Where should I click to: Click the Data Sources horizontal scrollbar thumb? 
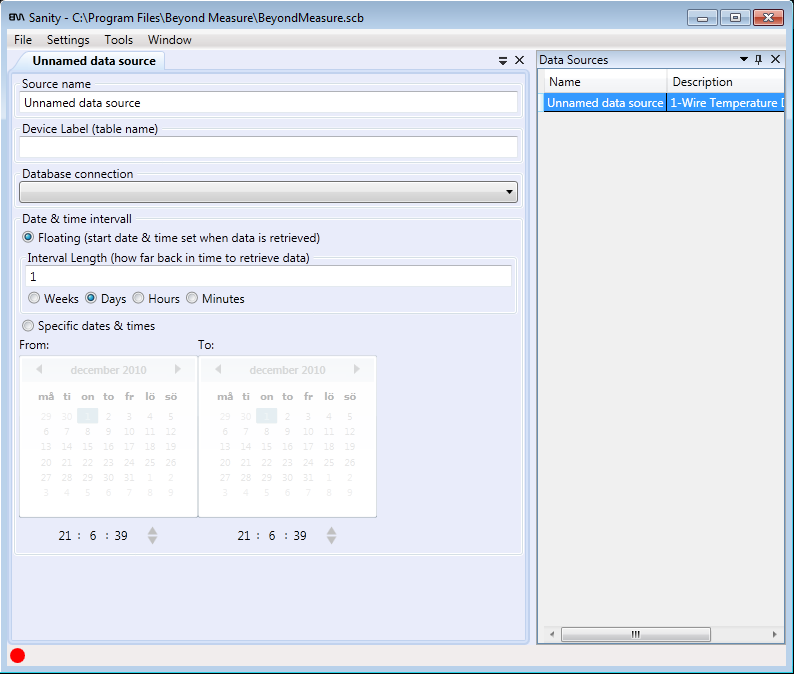[x=635, y=635]
